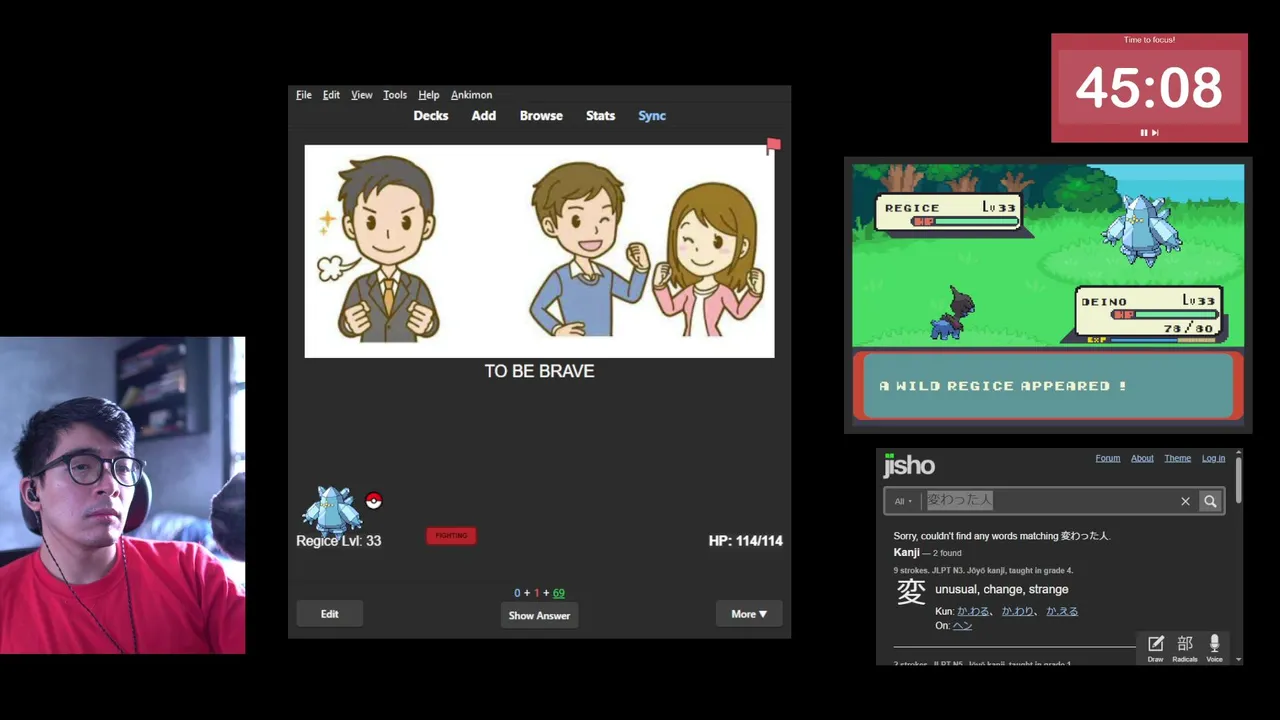Click the Pokeball icon beside Regice
The image size is (1280, 720).
374,501
